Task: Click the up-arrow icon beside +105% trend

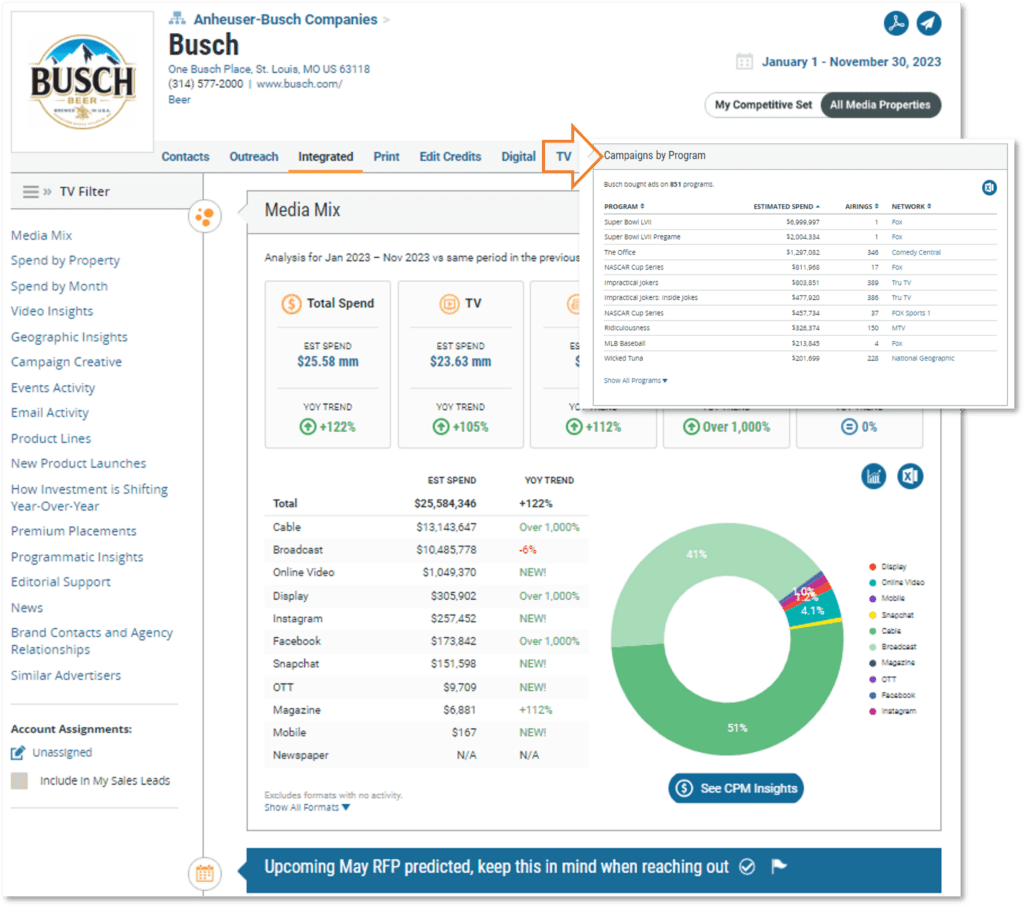Action: tap(441, 427)
